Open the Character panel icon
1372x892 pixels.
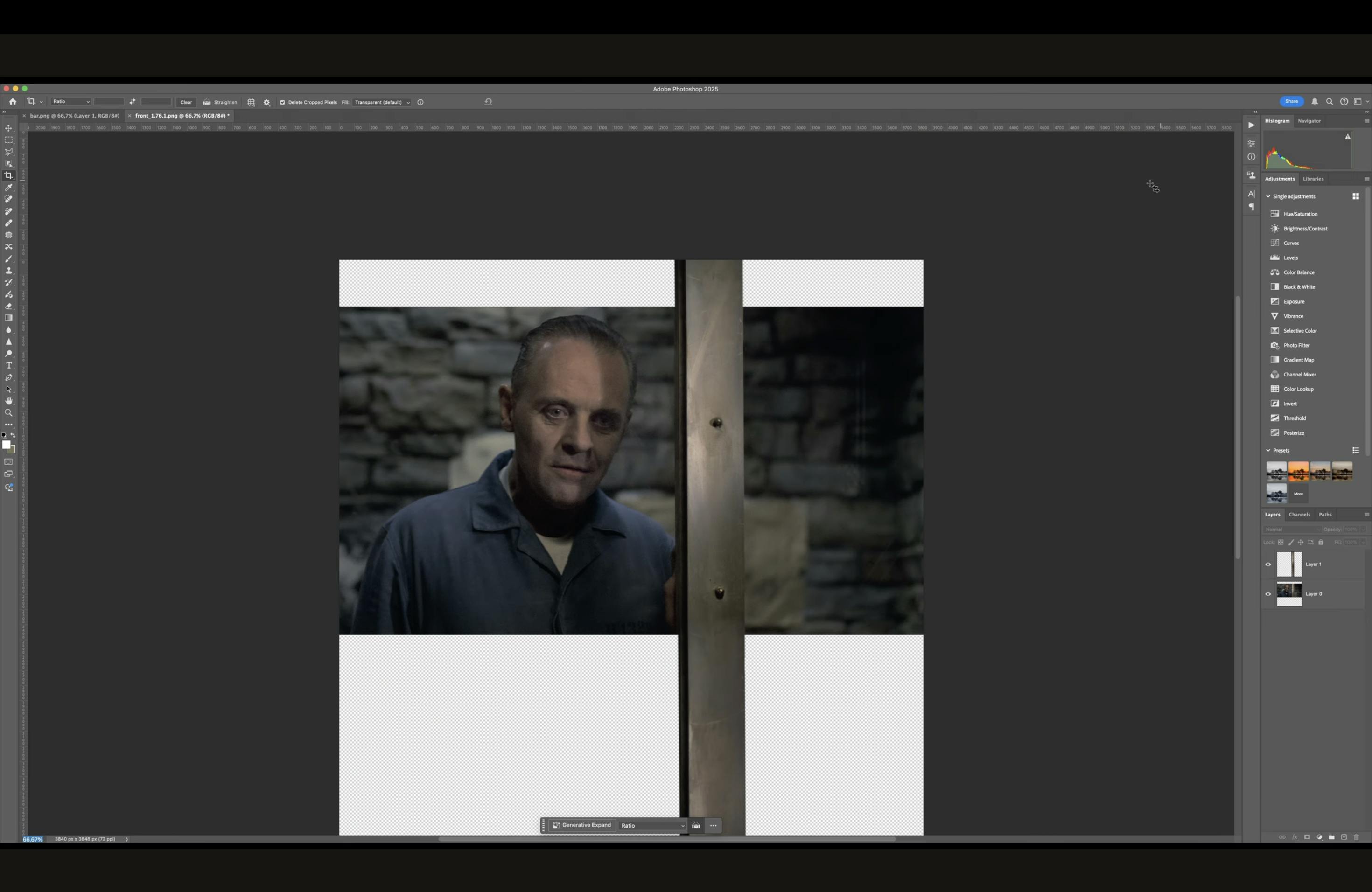point(1251,194)
